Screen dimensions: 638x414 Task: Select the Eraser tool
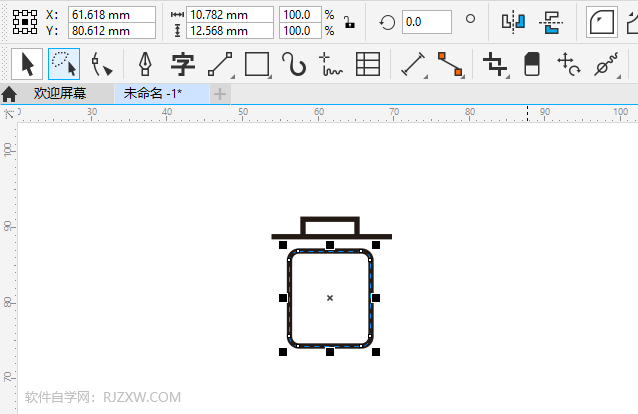[532, 64]
